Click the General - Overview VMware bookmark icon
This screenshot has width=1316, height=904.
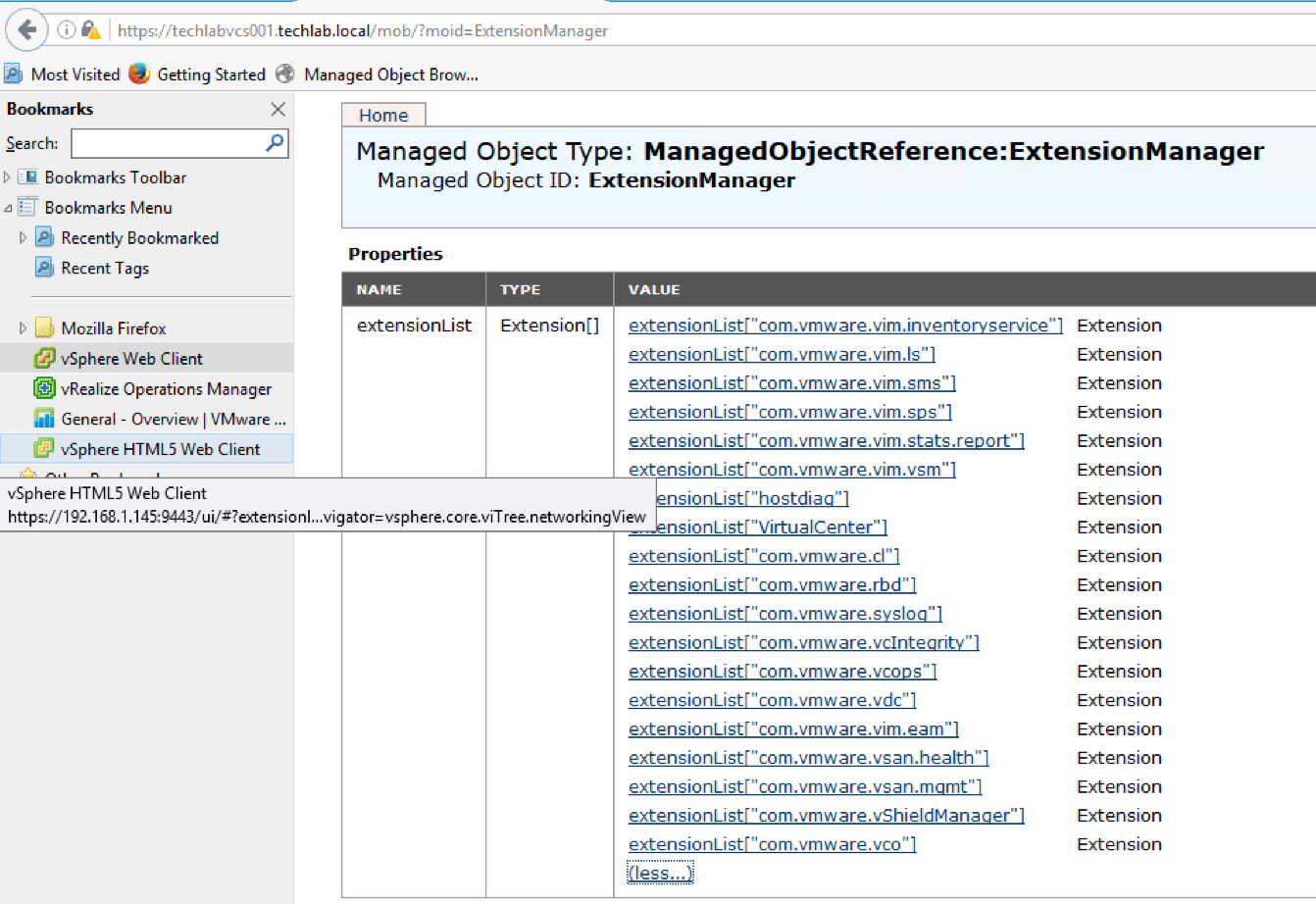44,419
